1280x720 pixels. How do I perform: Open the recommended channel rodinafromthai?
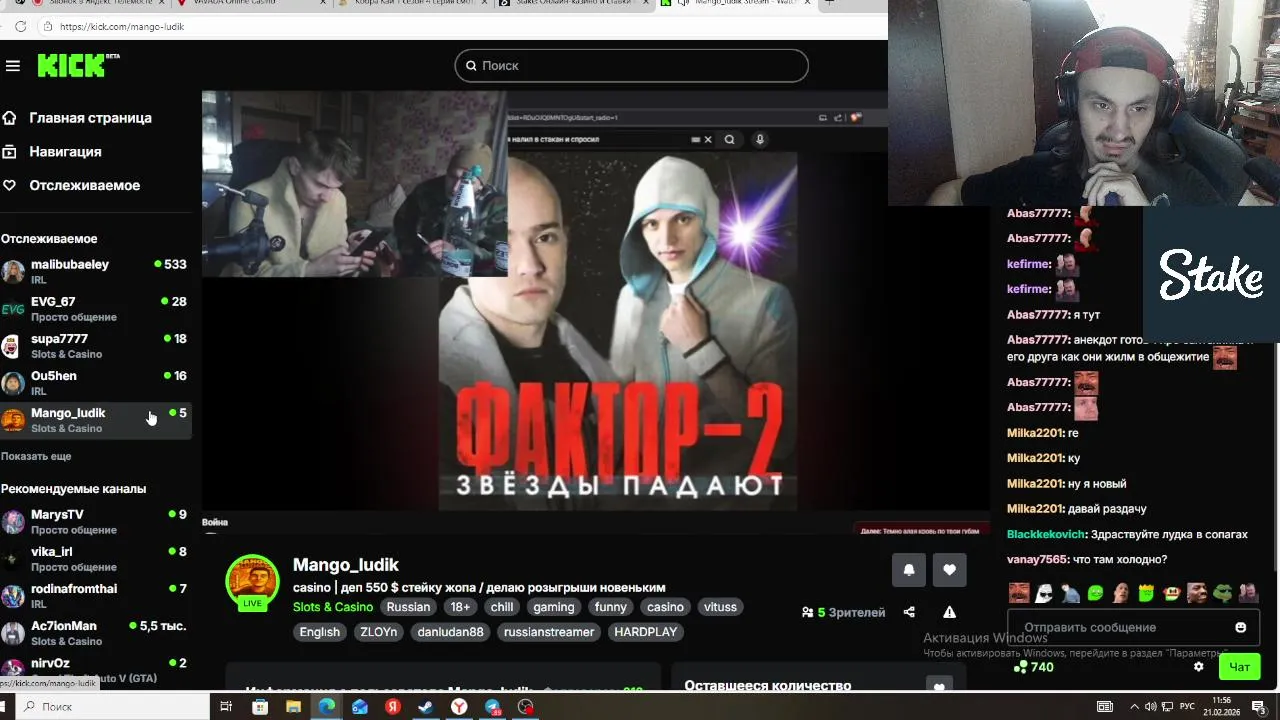[95, 595]
